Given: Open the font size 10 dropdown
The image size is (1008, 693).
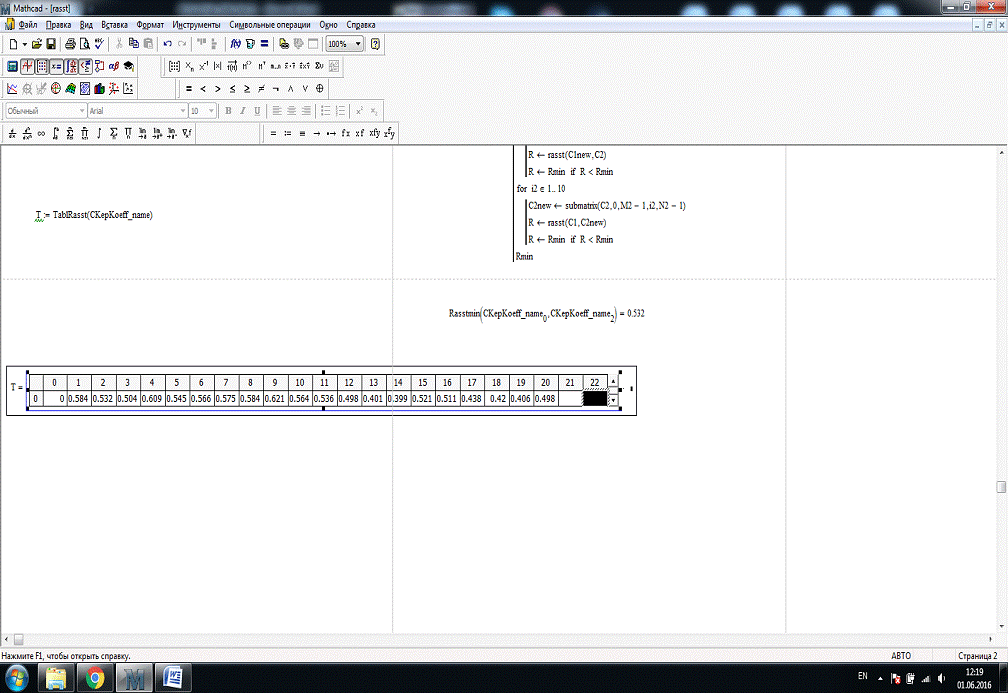Looking at the screenshot, I should tap(210, 111).
